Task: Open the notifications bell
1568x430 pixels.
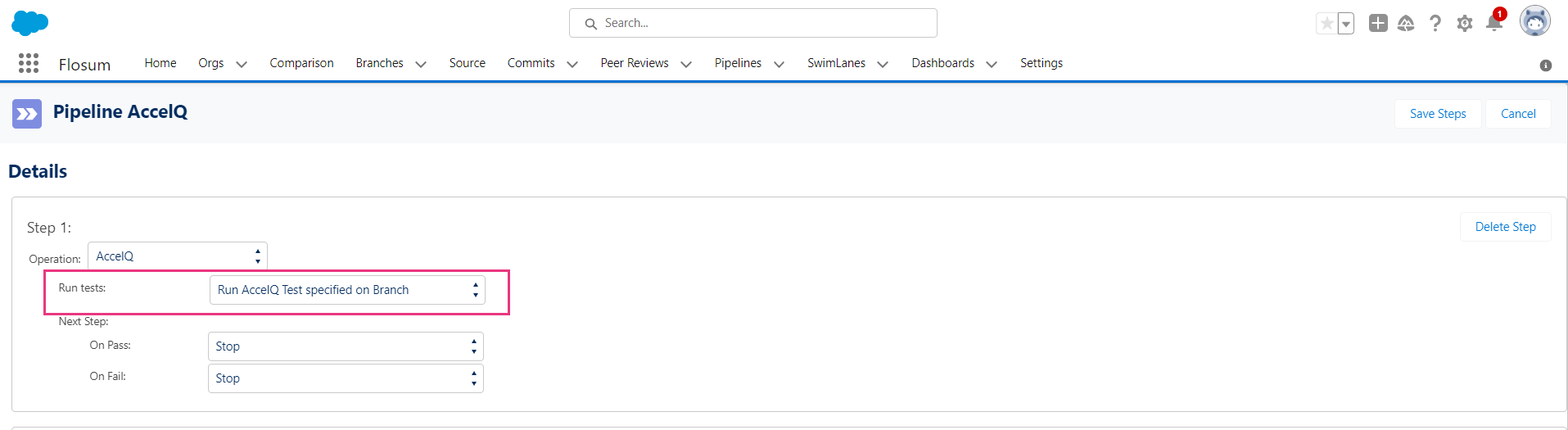Action: (1494, 22)
